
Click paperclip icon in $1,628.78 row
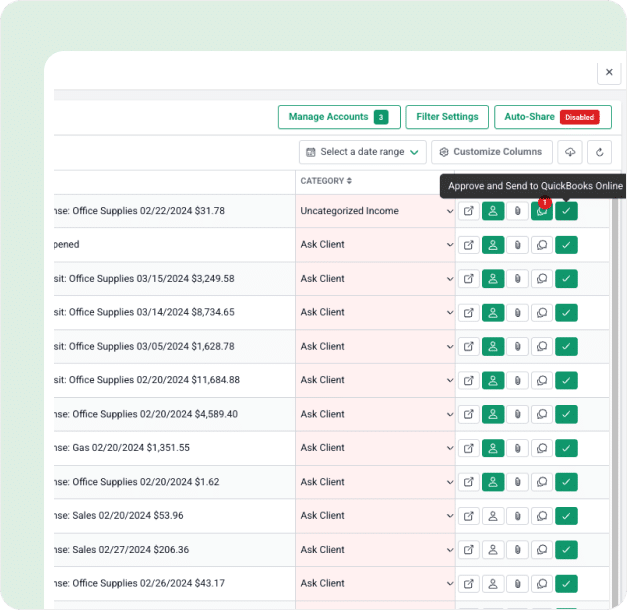coord(517,346)
